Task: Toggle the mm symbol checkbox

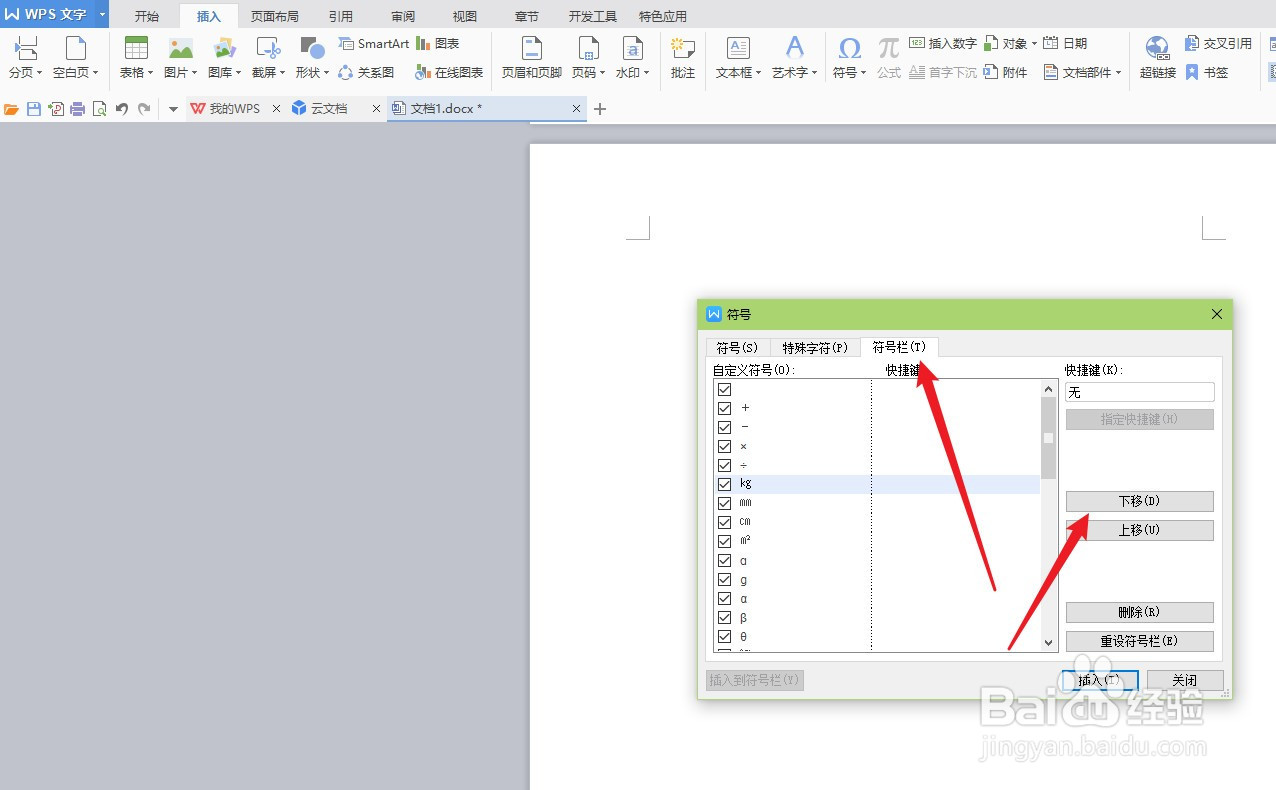Action: tap(725, 503)
